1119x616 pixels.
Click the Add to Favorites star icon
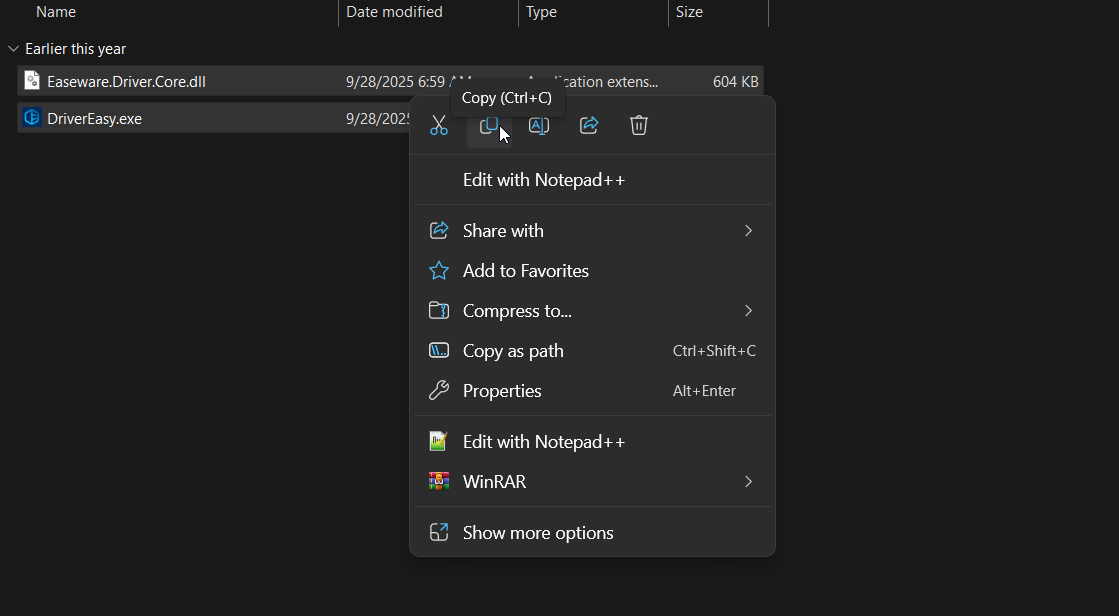point(439,271)
